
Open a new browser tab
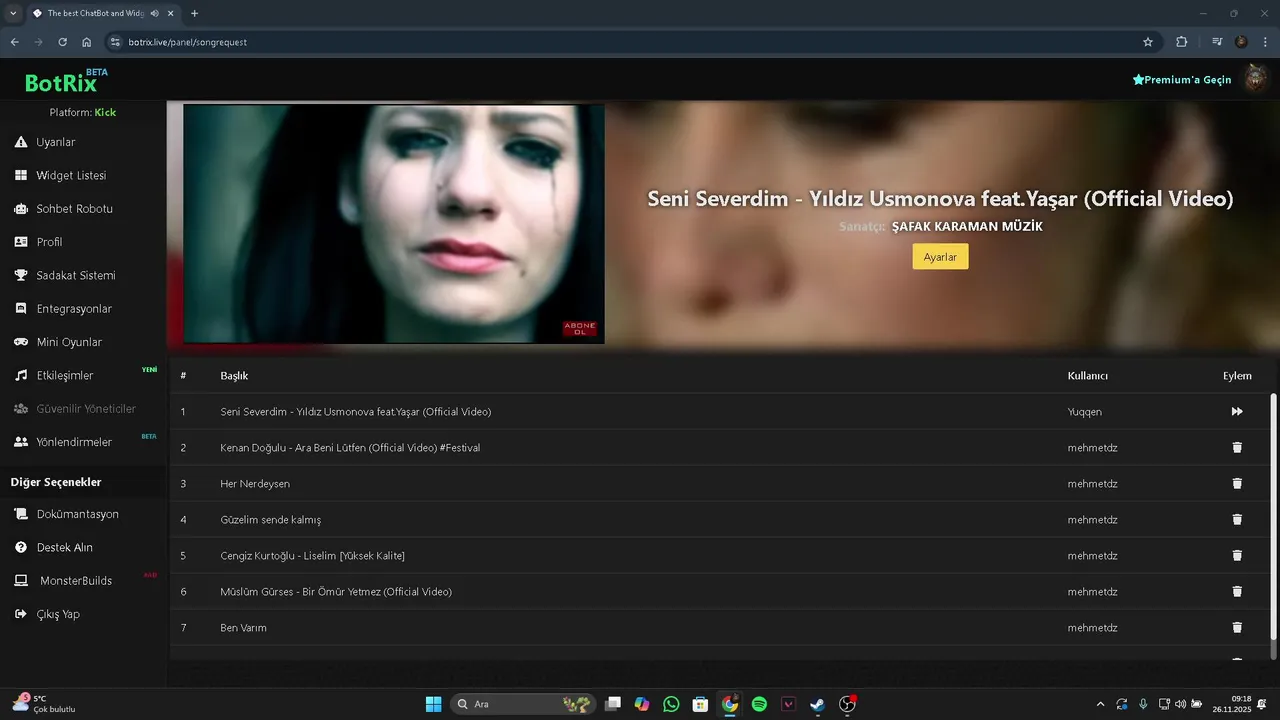pyautogui.click(x=194, y=13)
